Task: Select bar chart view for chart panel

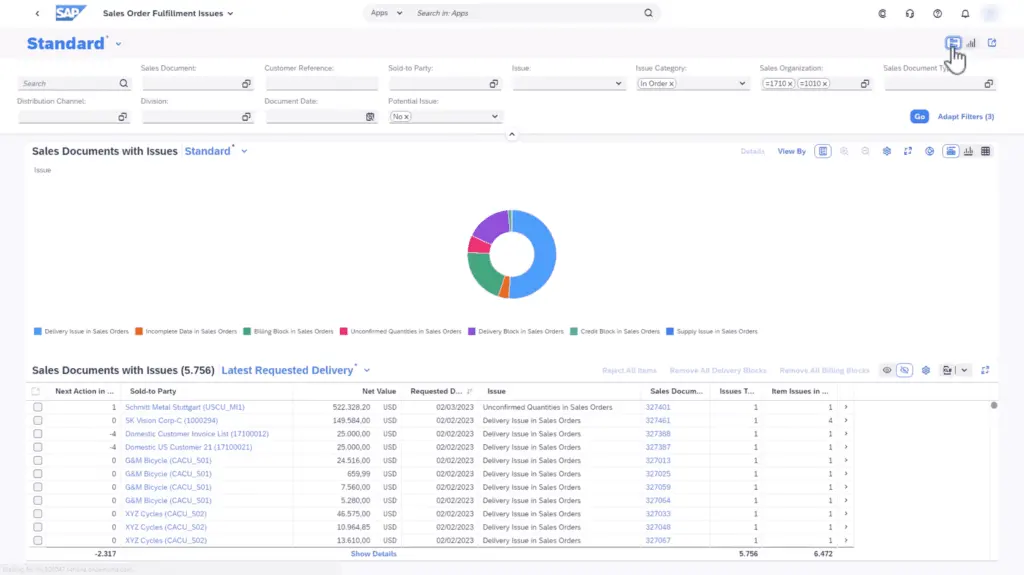Action: (x=968, y=152)
